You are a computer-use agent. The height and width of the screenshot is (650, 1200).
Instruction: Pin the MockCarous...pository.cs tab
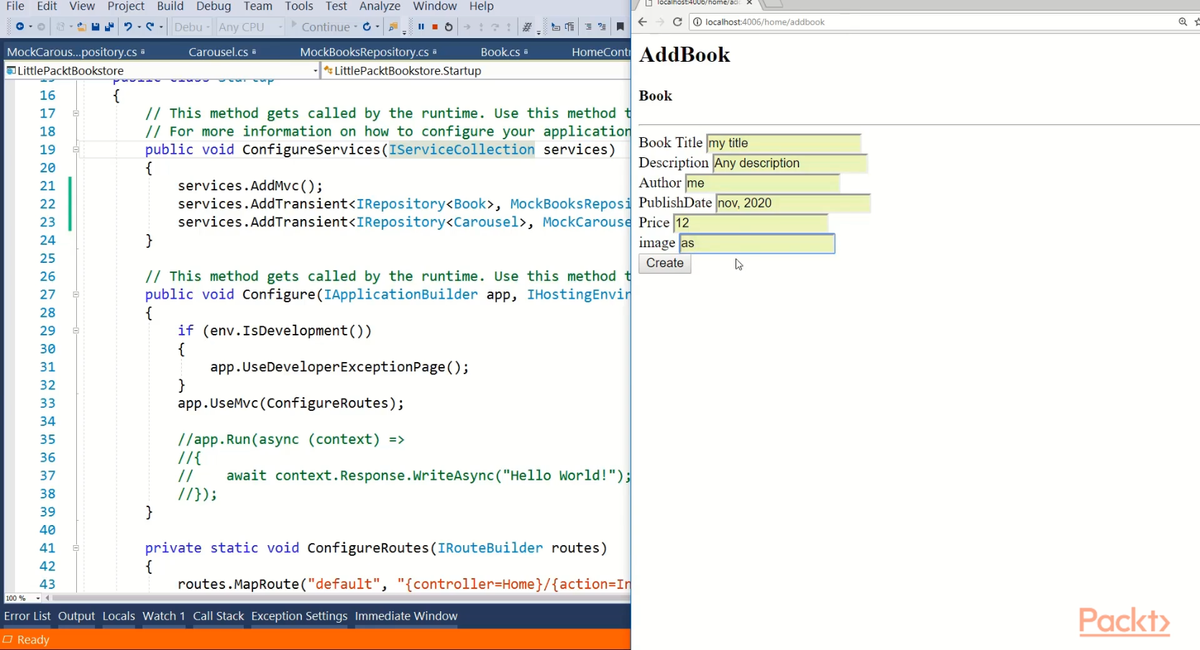(x=143, y=52)
